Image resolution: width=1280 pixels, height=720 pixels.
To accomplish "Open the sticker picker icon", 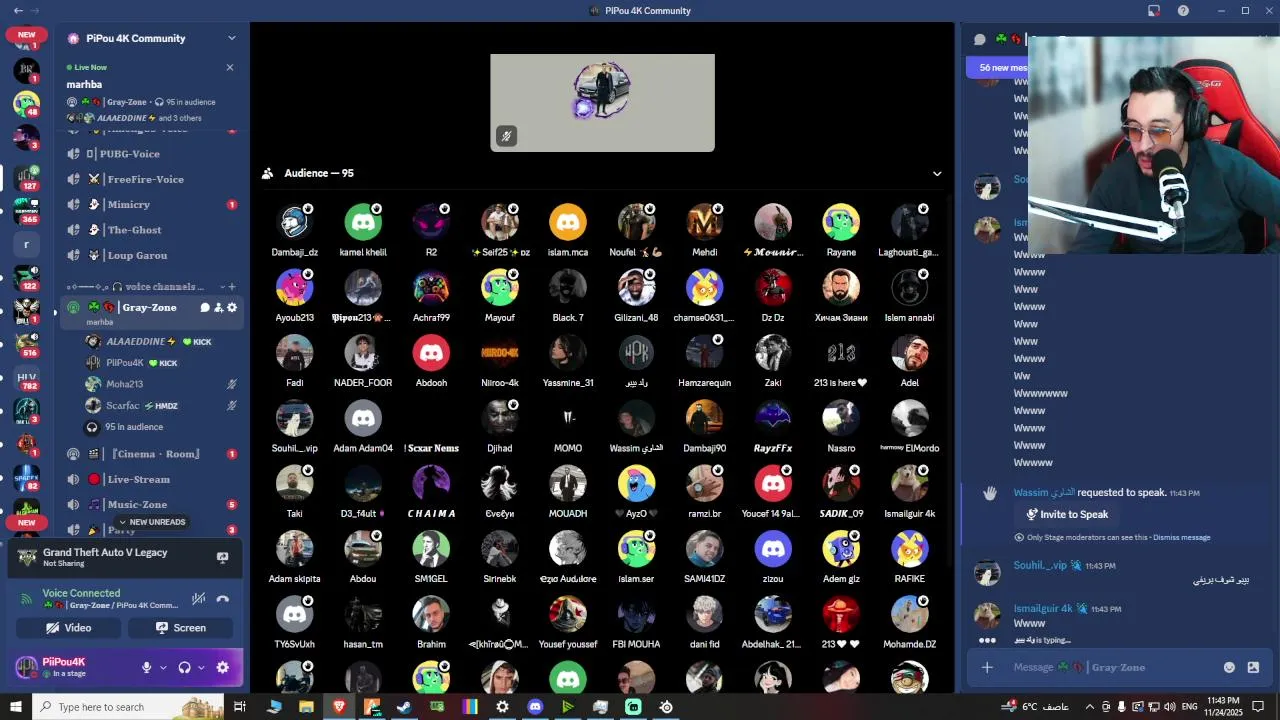I will pyautogui.click(x=1253, y=667).
